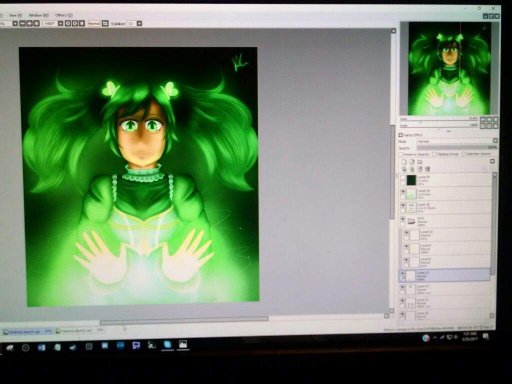
Task: Switch to second document tab
Action: coord(79,331)
